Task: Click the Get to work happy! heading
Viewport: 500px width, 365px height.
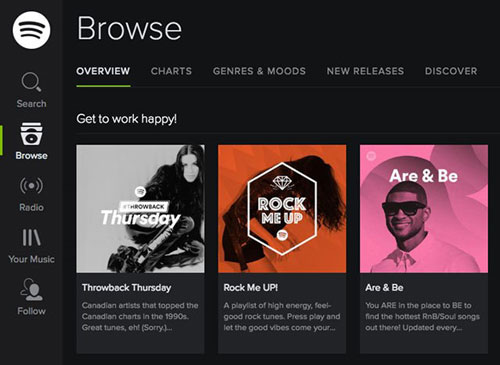Action: pyautogui.click(x=127, y=119)
